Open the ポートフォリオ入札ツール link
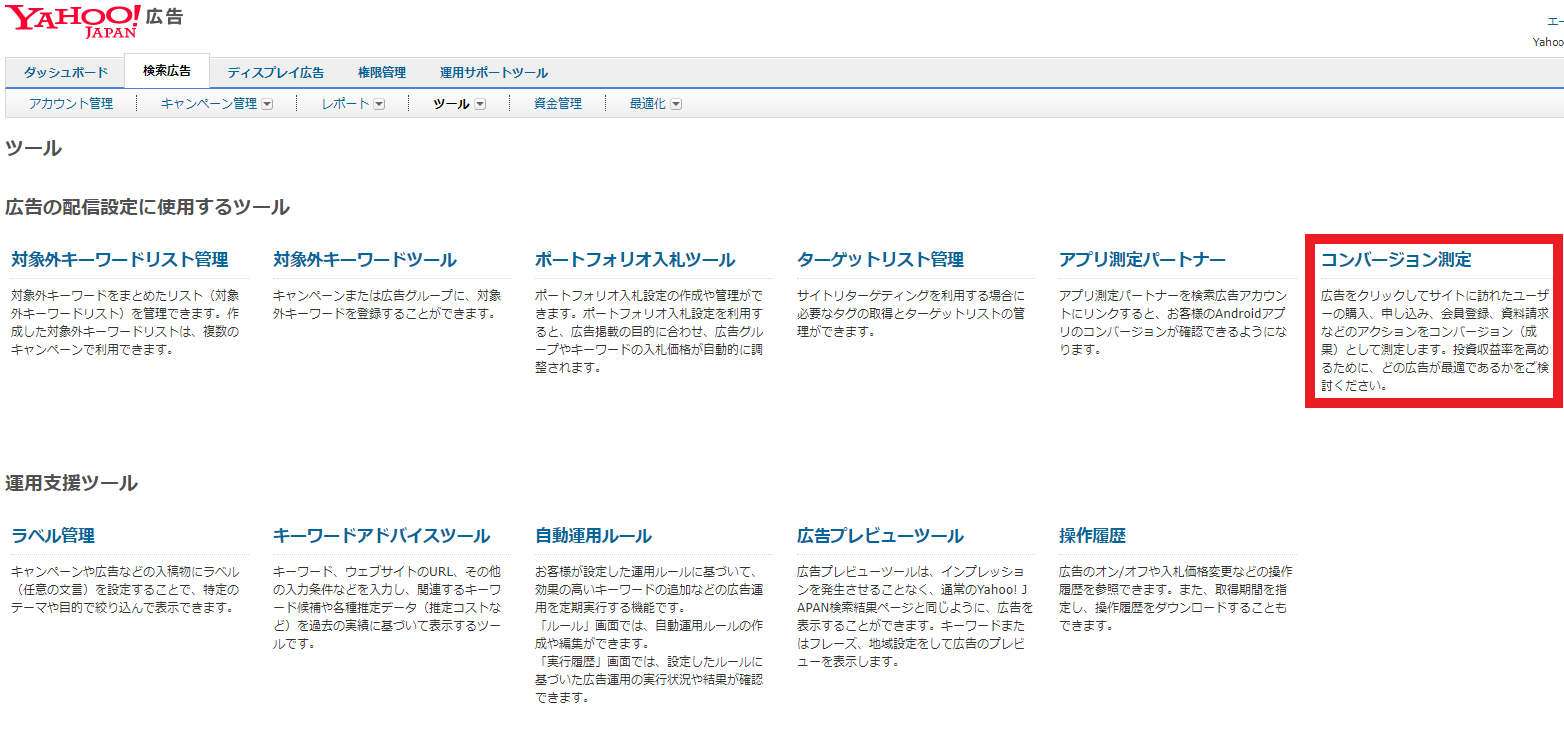This screenshot has width=1564, height=753. tap(635, 260)
